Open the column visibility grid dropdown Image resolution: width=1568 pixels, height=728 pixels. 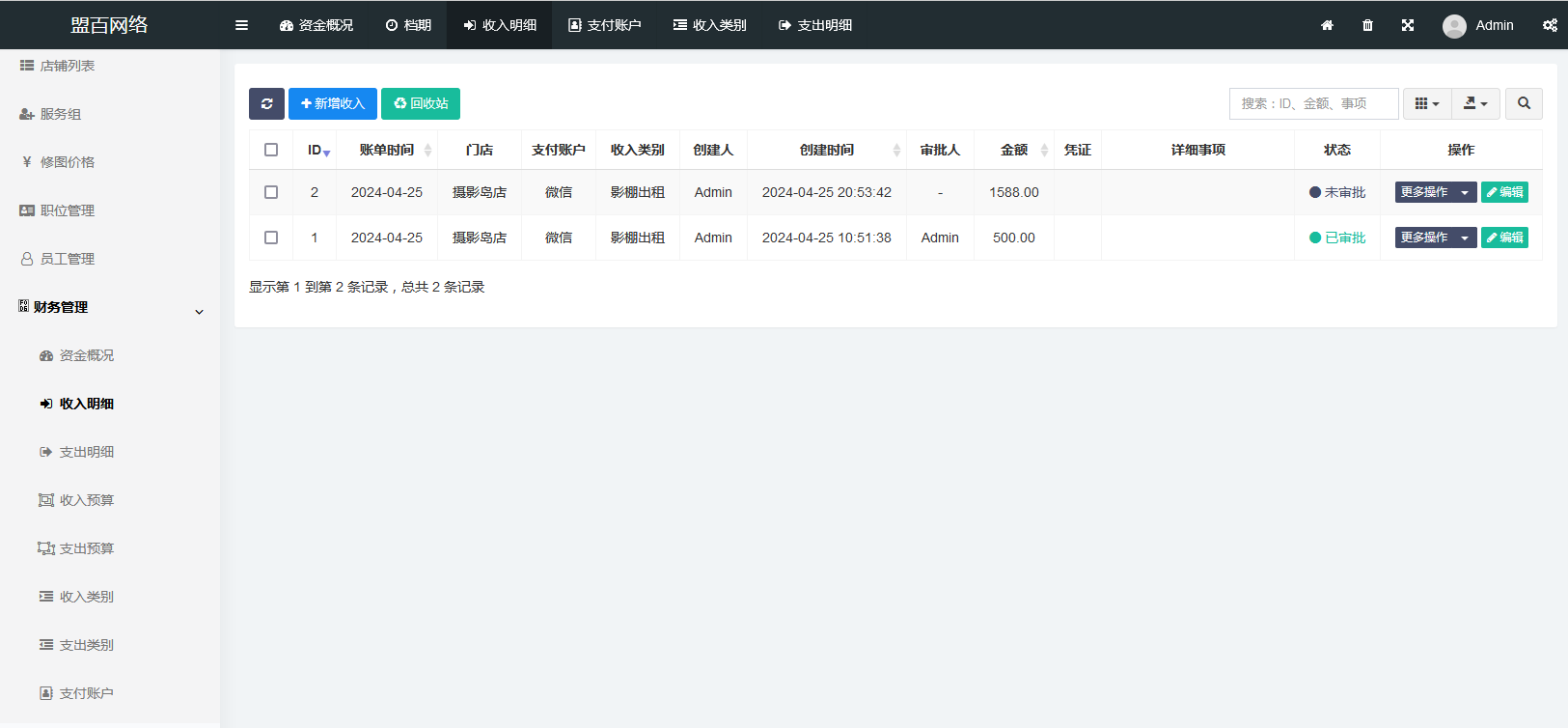(x=1426, y=103)
